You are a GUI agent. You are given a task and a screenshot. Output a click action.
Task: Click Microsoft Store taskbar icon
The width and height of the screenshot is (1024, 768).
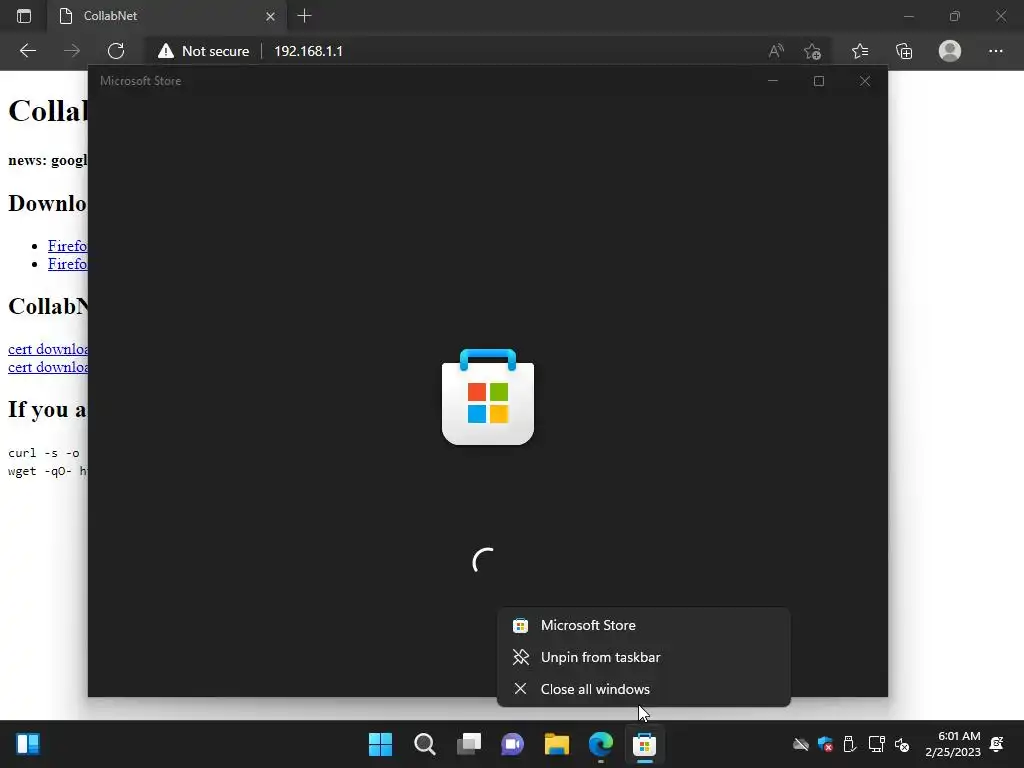(x=645, y=744)
